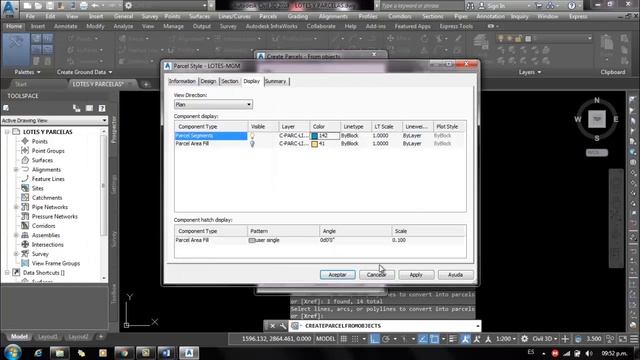The width and height of the screenshot is (640, 360).
Task: Click the help question-mark icon in title bar
Action: (571, 6)
